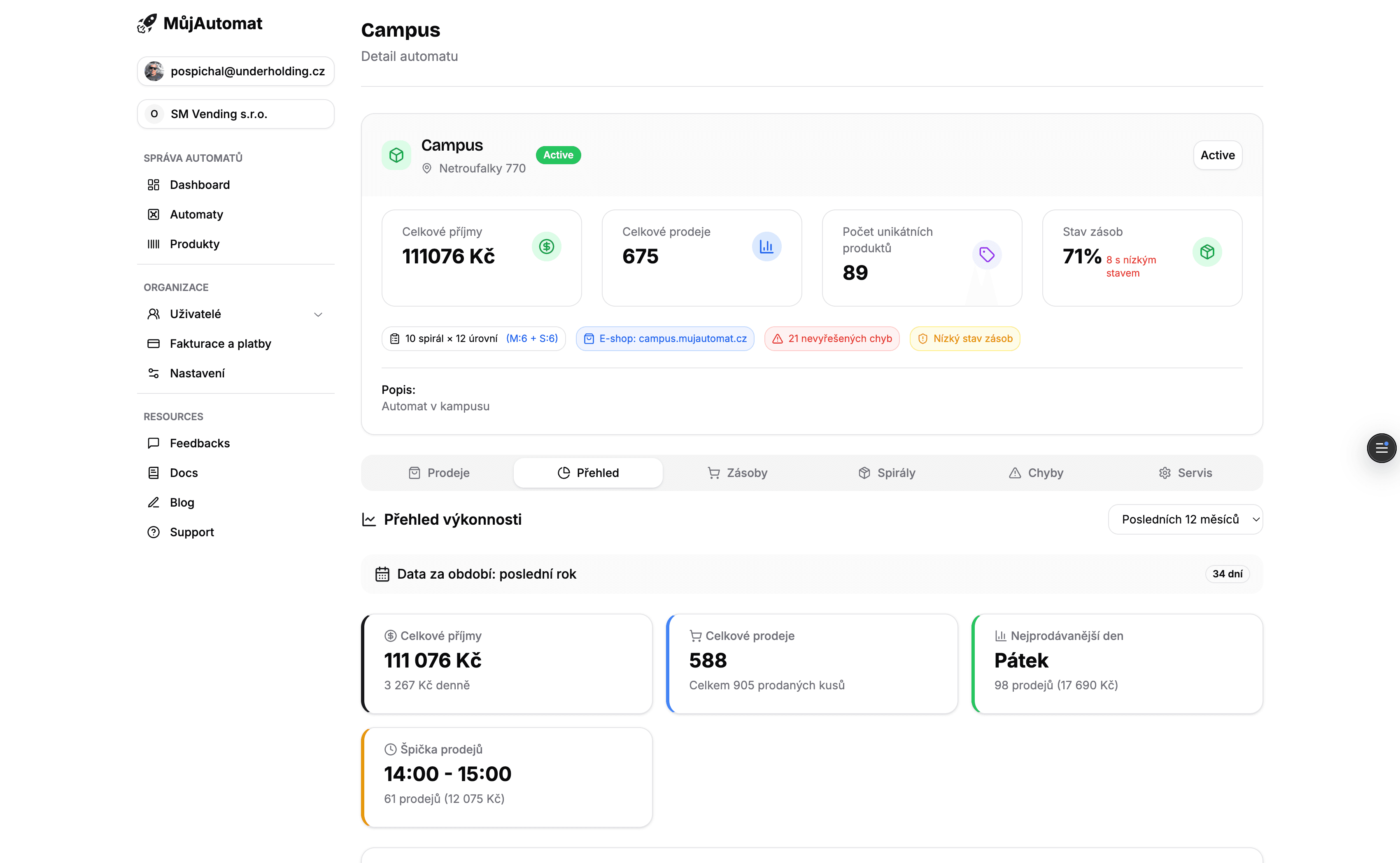Click the purple tag products icon
Screen dimensions: 1400x863
pyautogui.click(x=986, y=255)
